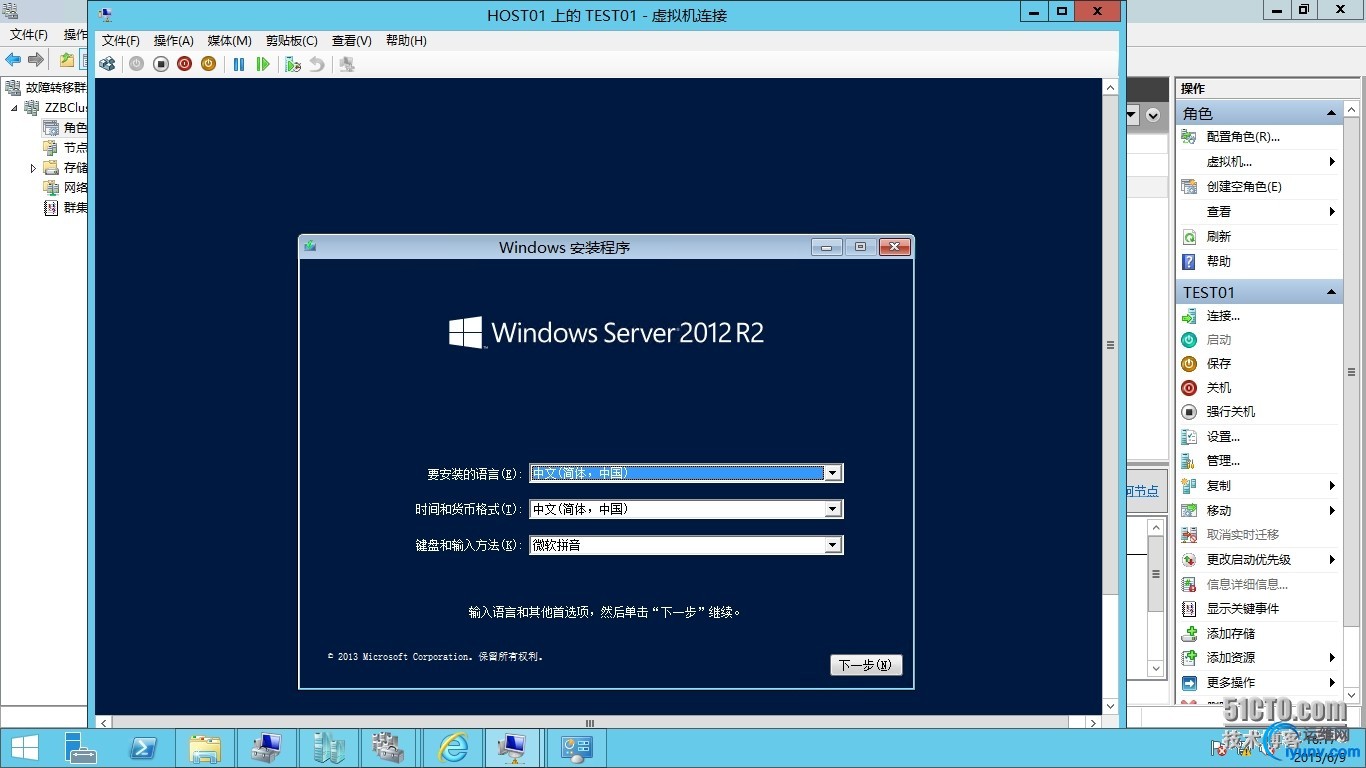This screenshot has height=768, width=1366.
Task: Select 网络 in the cluster tree
Action: point(66,188)
